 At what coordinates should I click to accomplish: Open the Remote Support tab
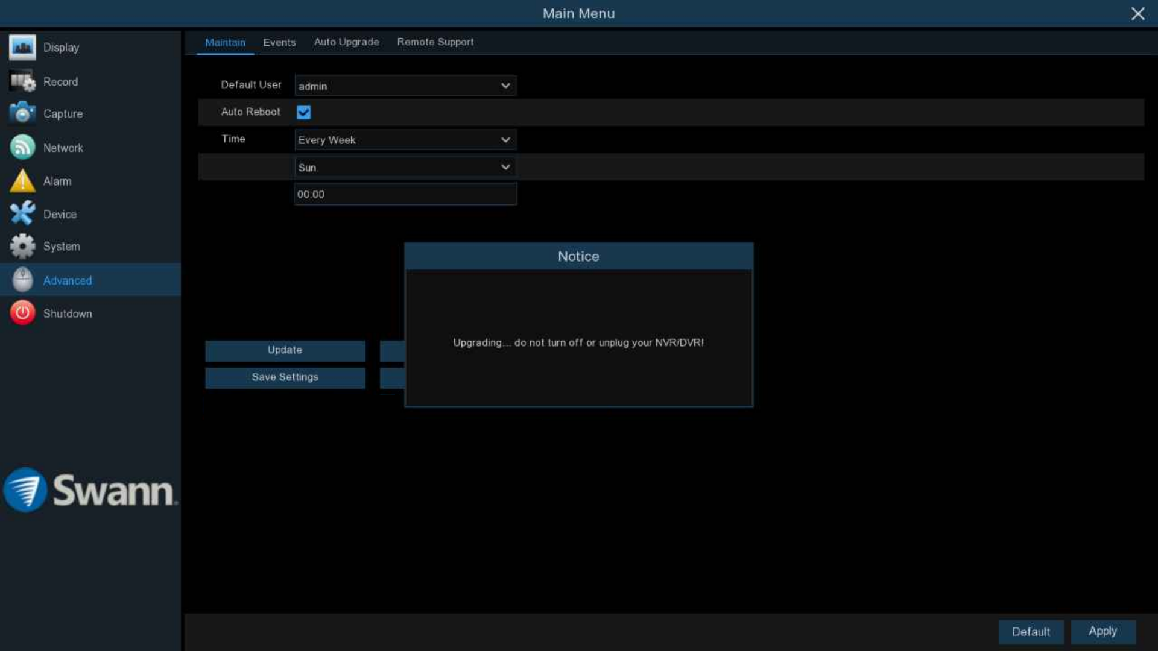tap(435, 42)
